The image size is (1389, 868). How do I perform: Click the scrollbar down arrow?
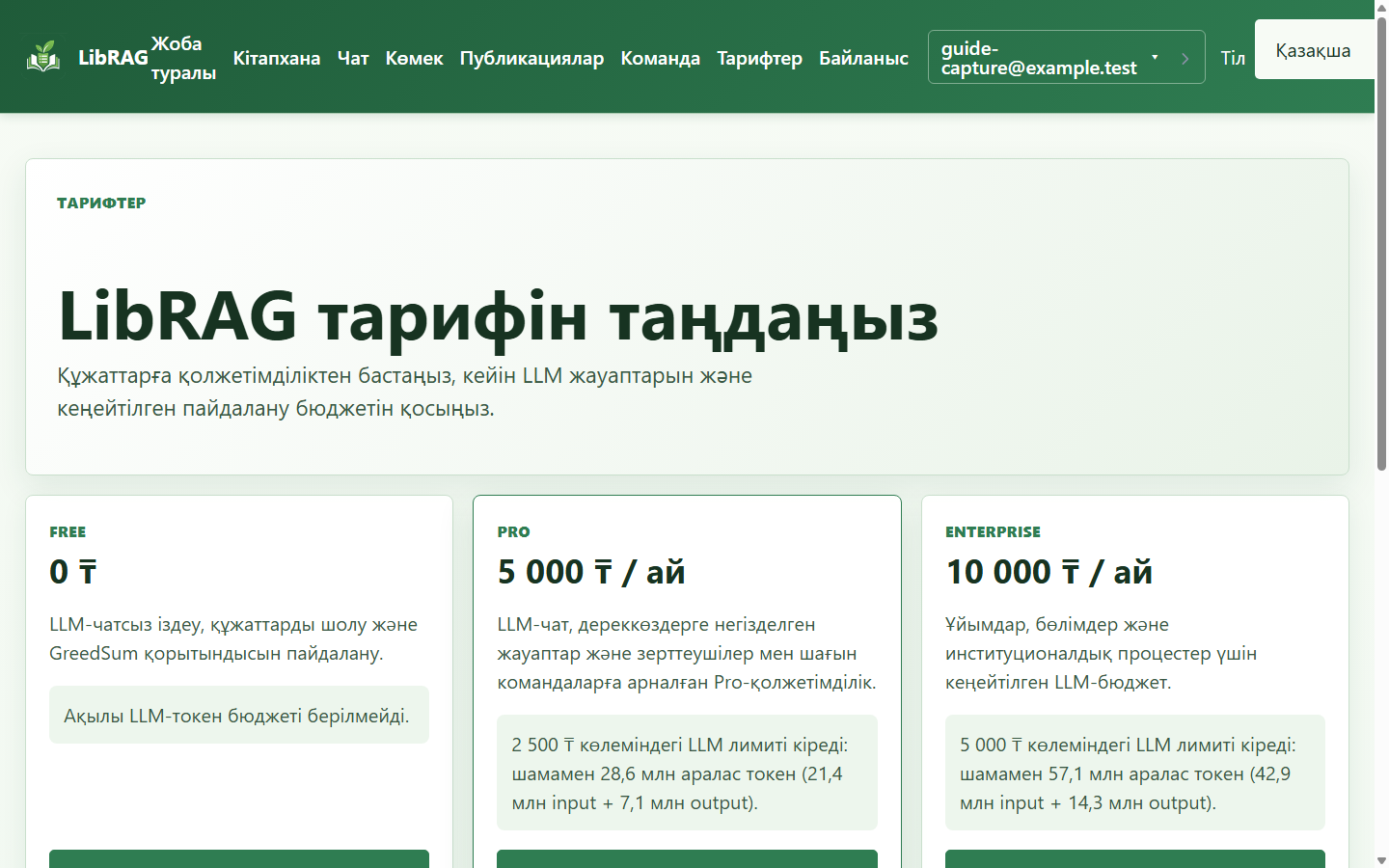click(x=1381, y=860)
